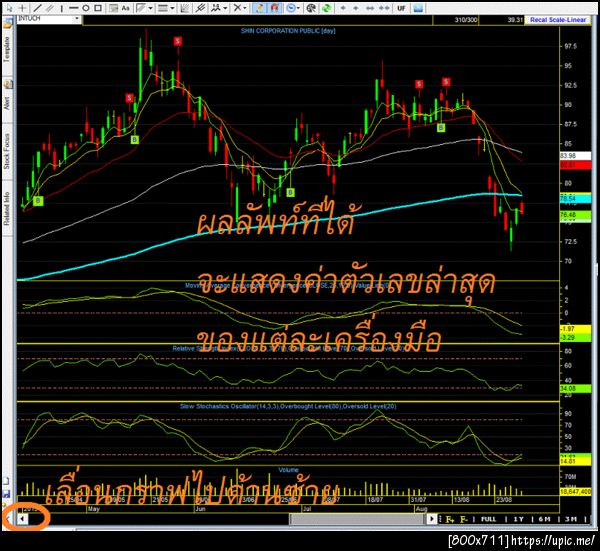The image size is (600, 551).
Task: Select the trend line drawing tool
Action: point(38,8)
